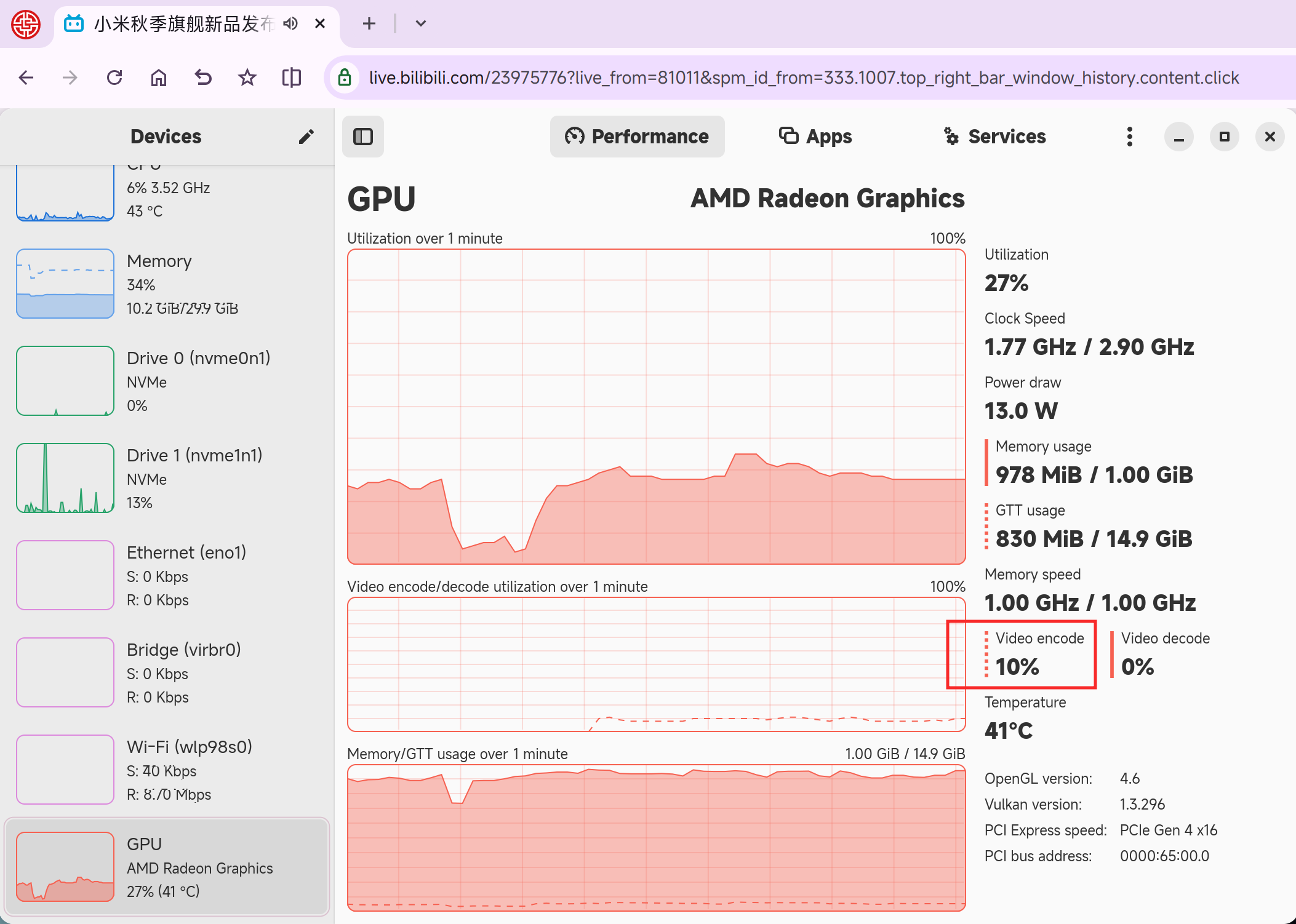Screen dimensions: 1296x924
Task: Select Ethernet (eno1) network device
Action: click(167, 575)
